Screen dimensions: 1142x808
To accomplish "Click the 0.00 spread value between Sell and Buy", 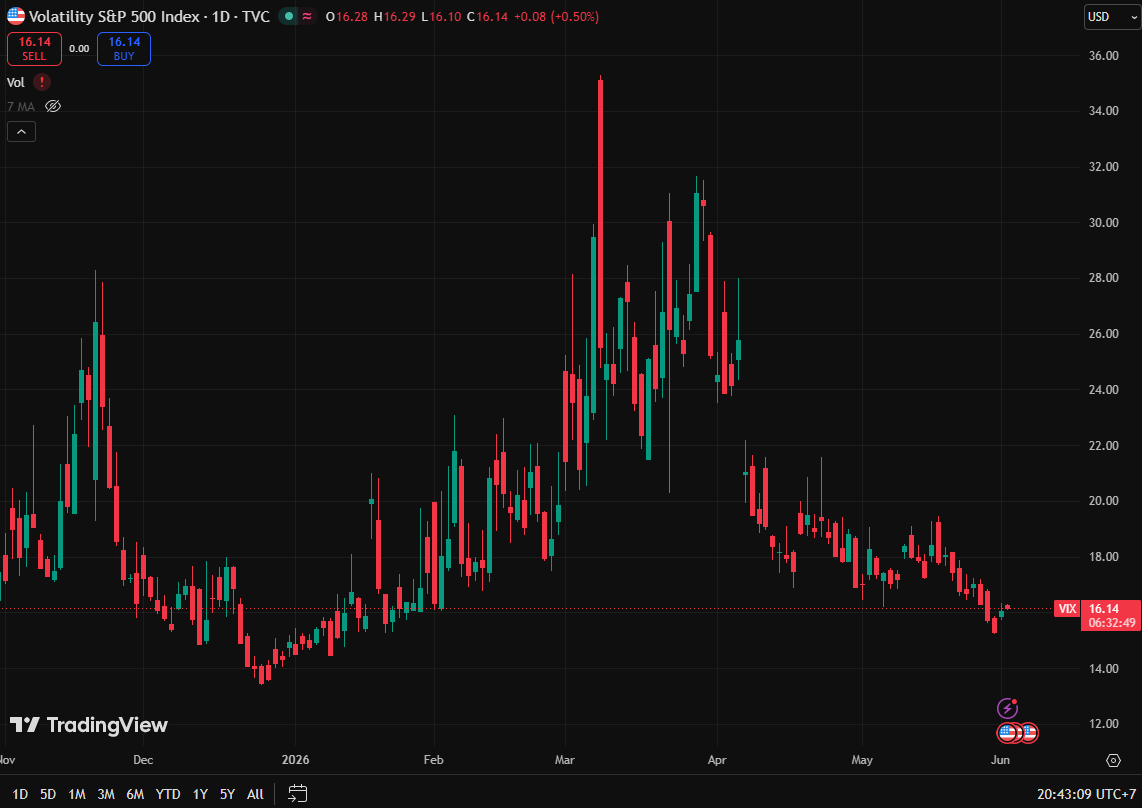I will (x=79, y=49).
